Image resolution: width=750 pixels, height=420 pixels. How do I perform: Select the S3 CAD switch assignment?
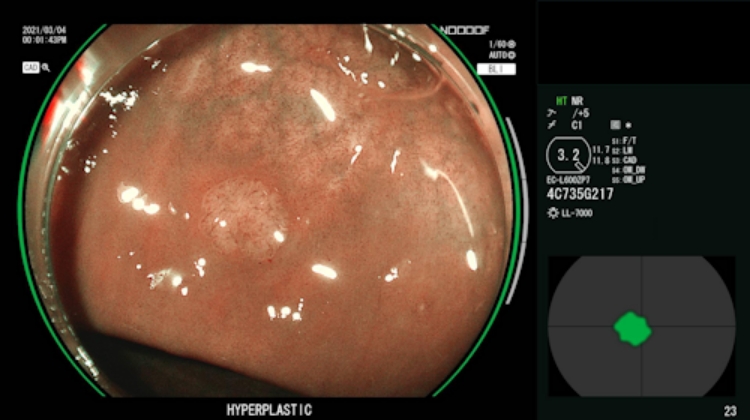pyautogui.click(x=628, y=158)
